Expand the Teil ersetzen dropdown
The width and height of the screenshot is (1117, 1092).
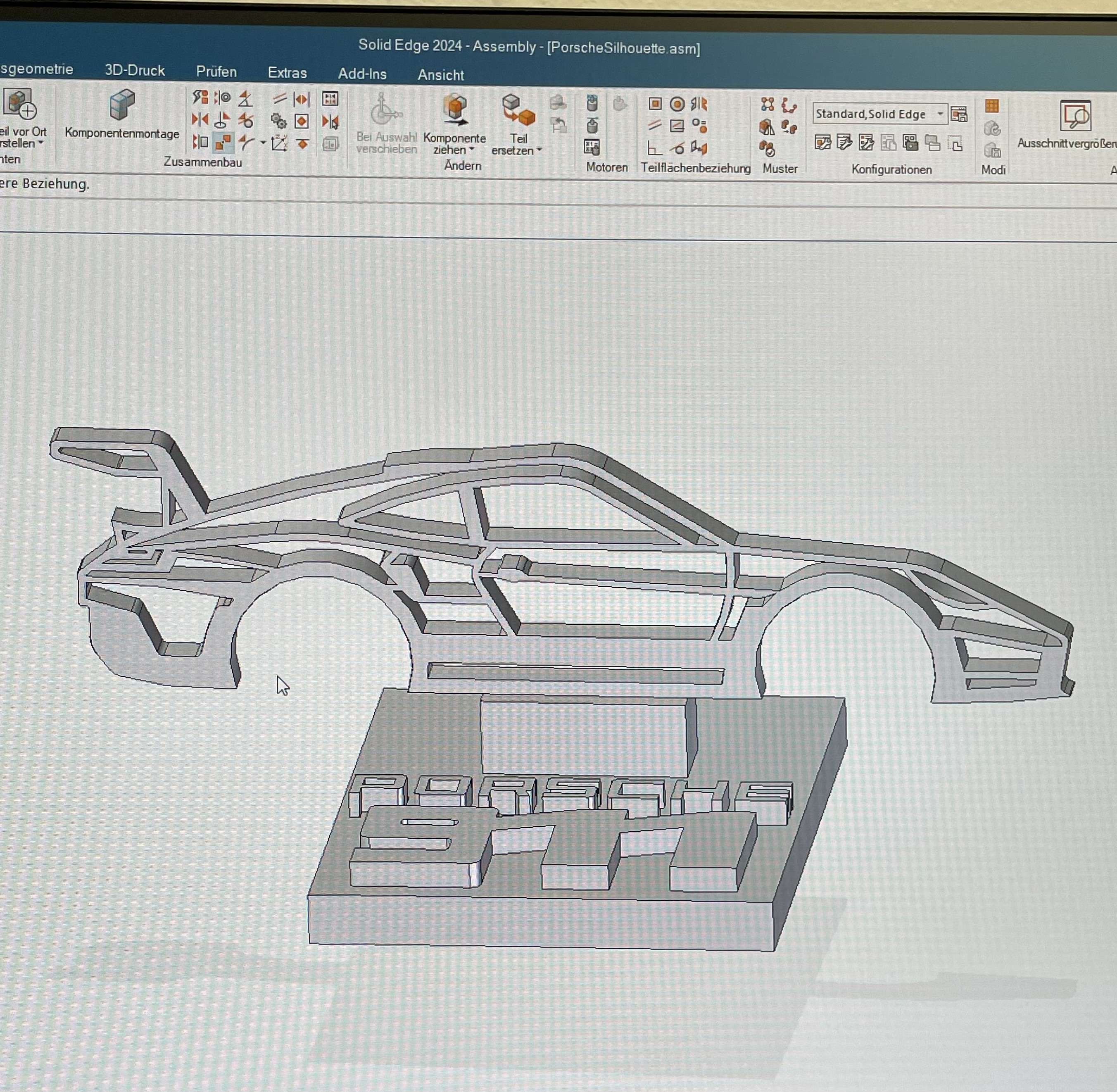click(x=539, y=150)
